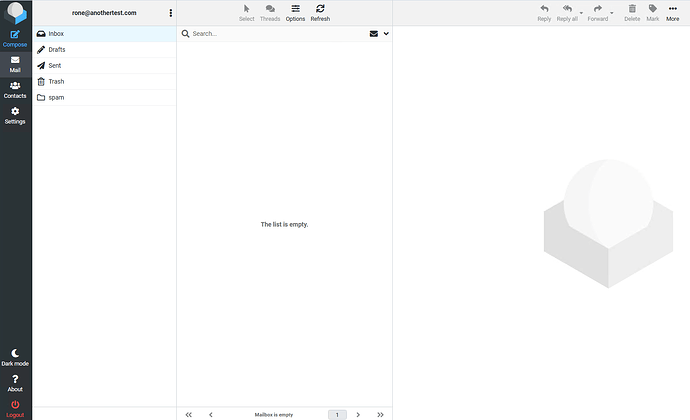Screen dimensions: 690x420
Task: Click the Logout power icon
Action: (15, 408)
